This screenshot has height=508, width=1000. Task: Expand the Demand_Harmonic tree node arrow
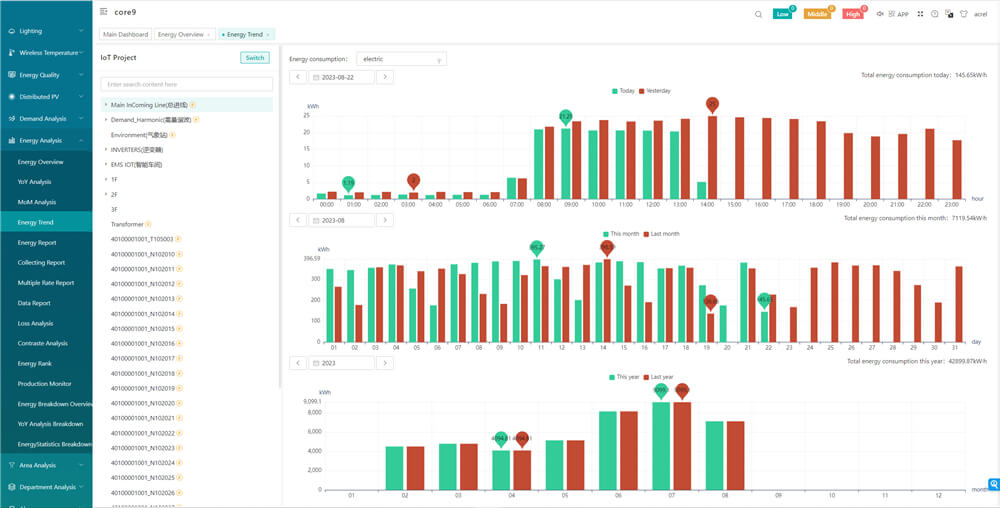106,119
